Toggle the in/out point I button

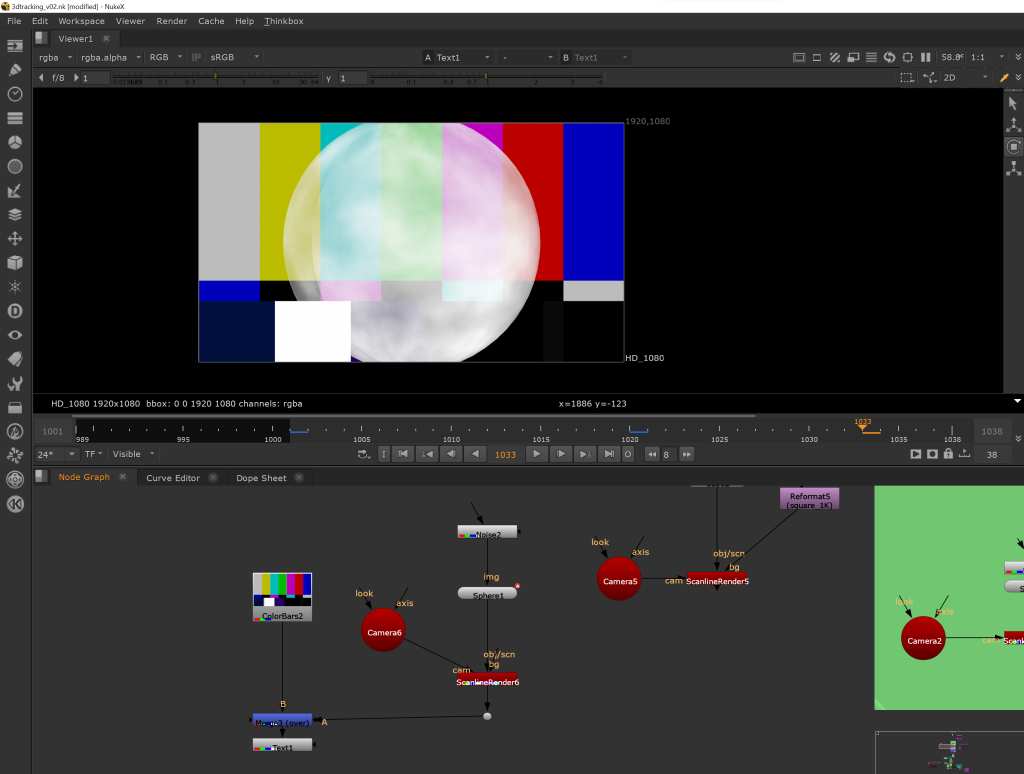click(384, 455)
